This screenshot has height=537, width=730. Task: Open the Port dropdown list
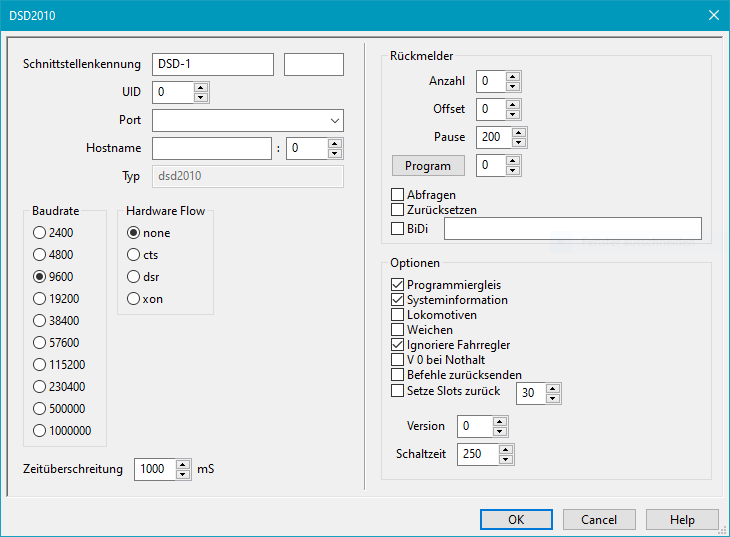[334, 121]
